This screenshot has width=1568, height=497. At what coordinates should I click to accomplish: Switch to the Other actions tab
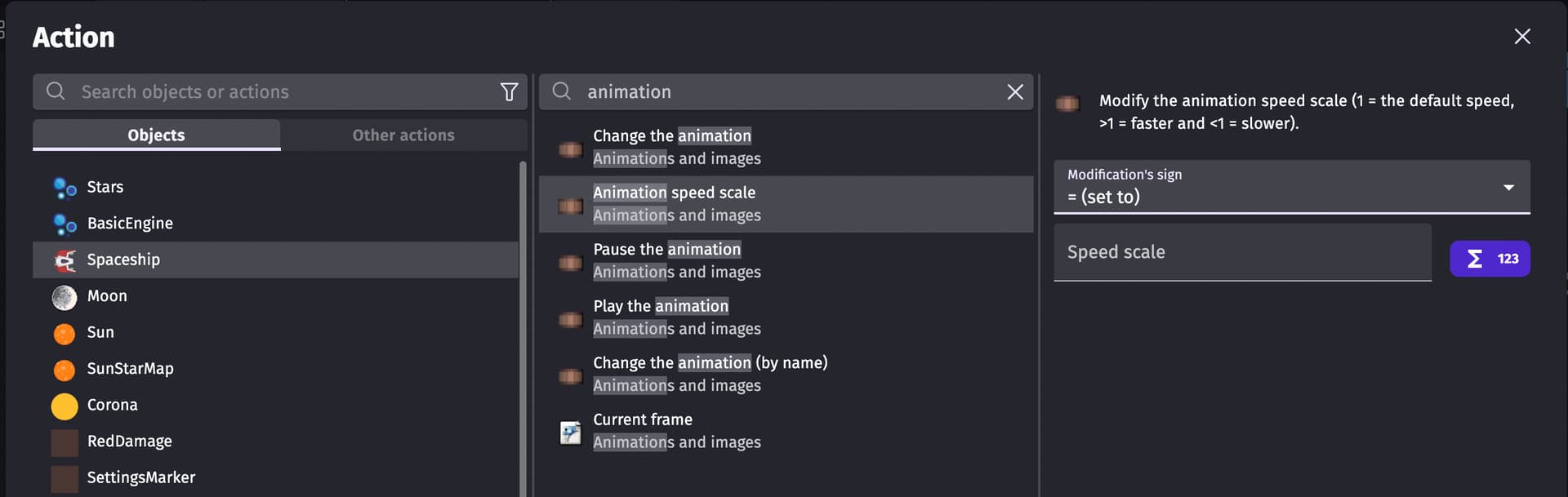[403, 135]
